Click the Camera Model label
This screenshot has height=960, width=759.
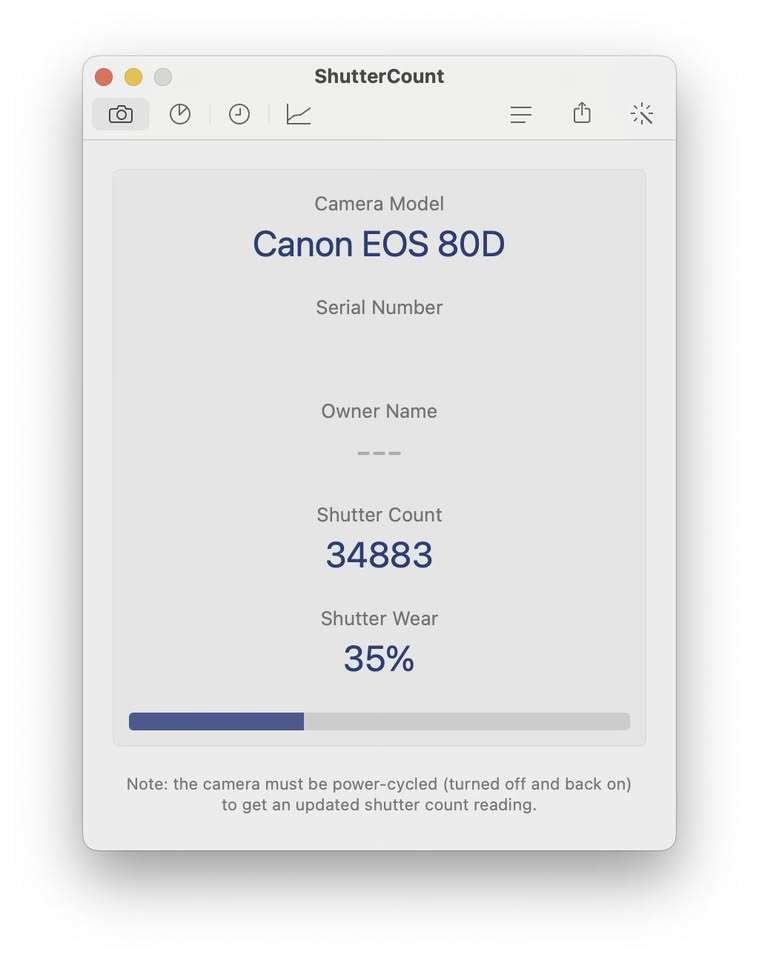tap(379, 204)
